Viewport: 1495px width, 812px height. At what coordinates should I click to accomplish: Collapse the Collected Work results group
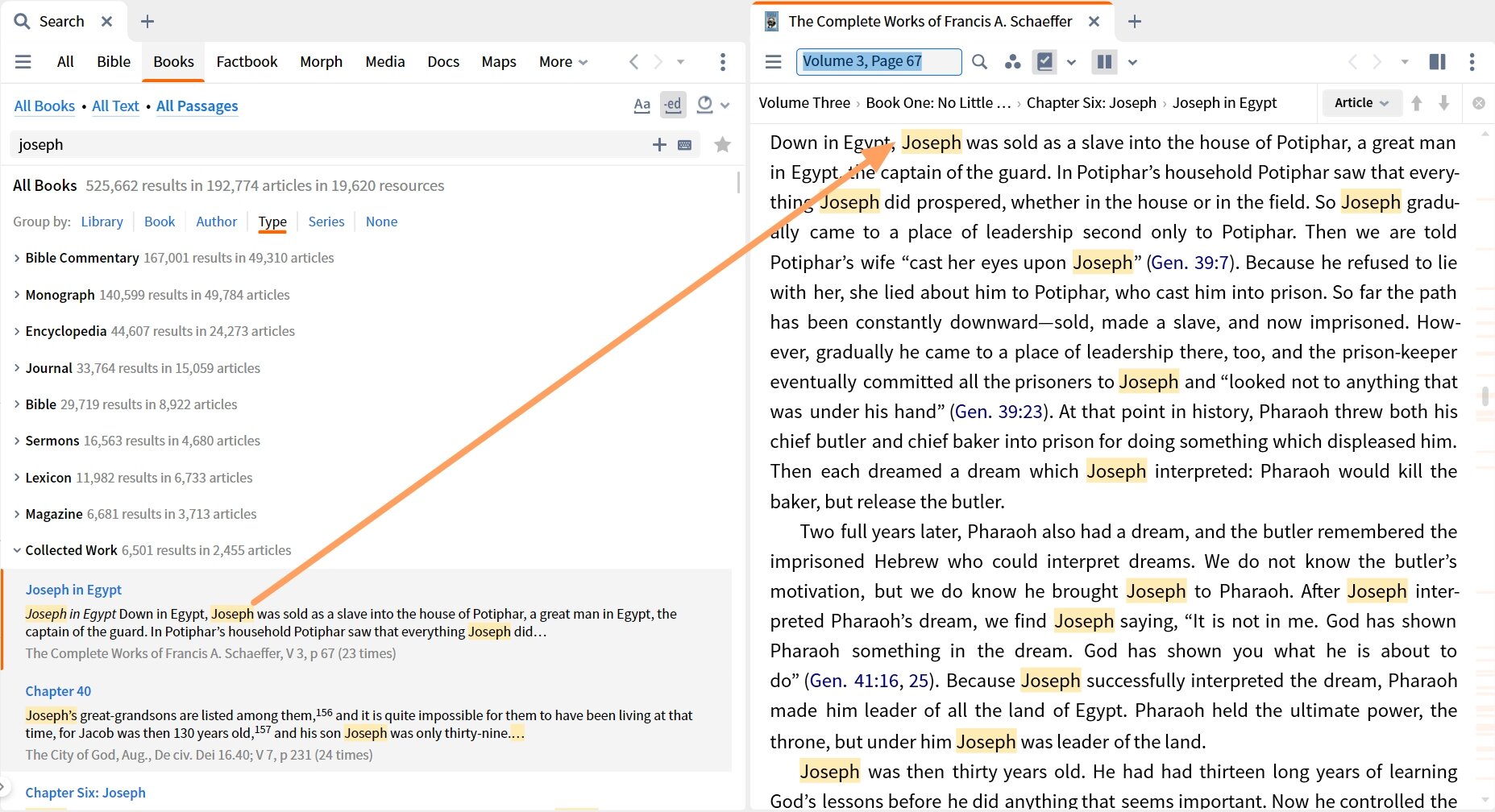click(17, 550)
